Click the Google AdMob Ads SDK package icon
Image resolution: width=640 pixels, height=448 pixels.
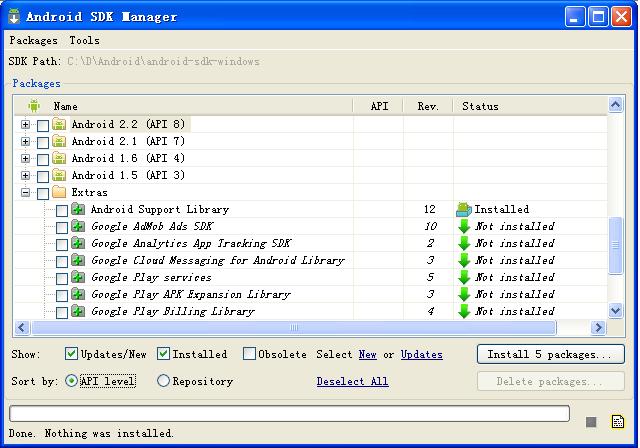pyautogui.click(x=78, y=226)
